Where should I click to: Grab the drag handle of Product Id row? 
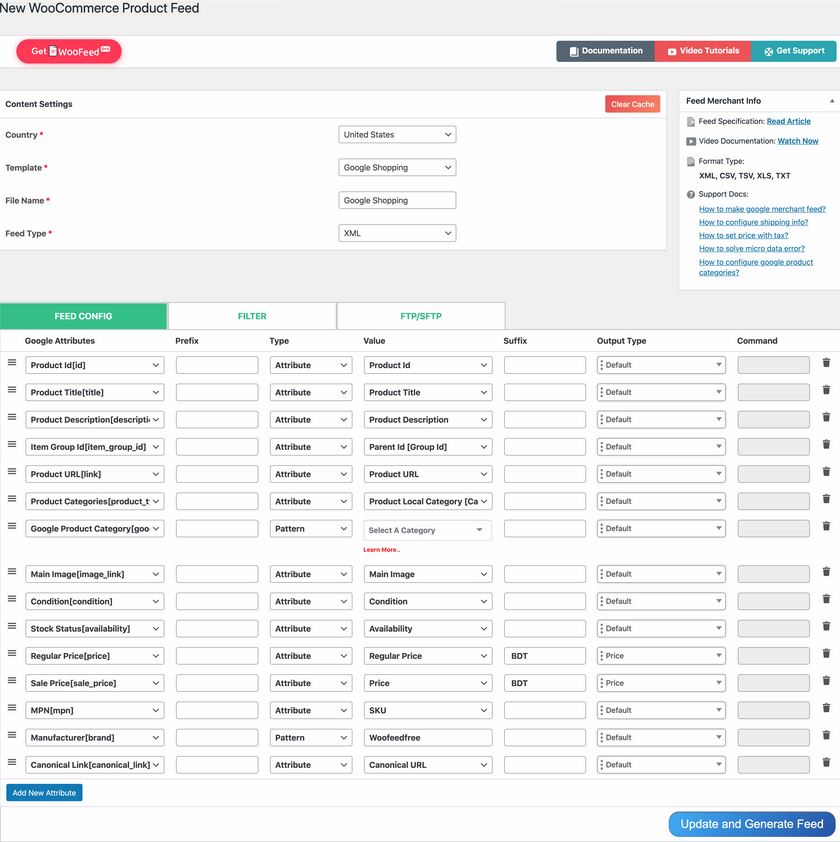pyautogui.click(x=12, y=362)
